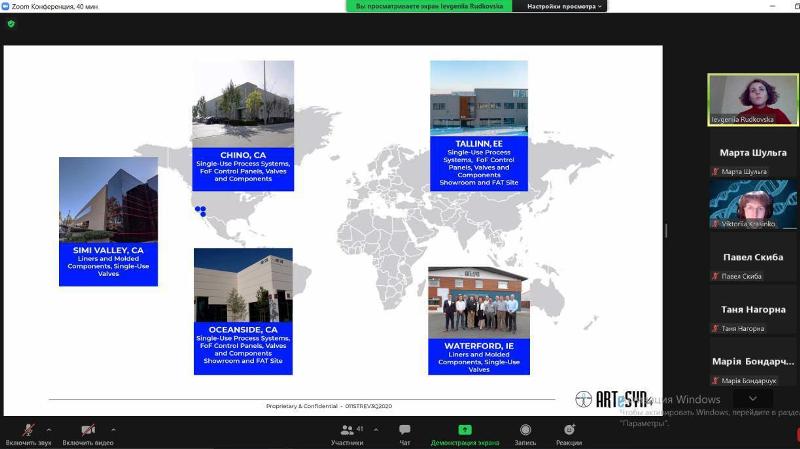The image size is (800, 449).
Task: Click muted mic icon beside Марта Шульга
Action: pyautogui.click(x=715, y=171)
